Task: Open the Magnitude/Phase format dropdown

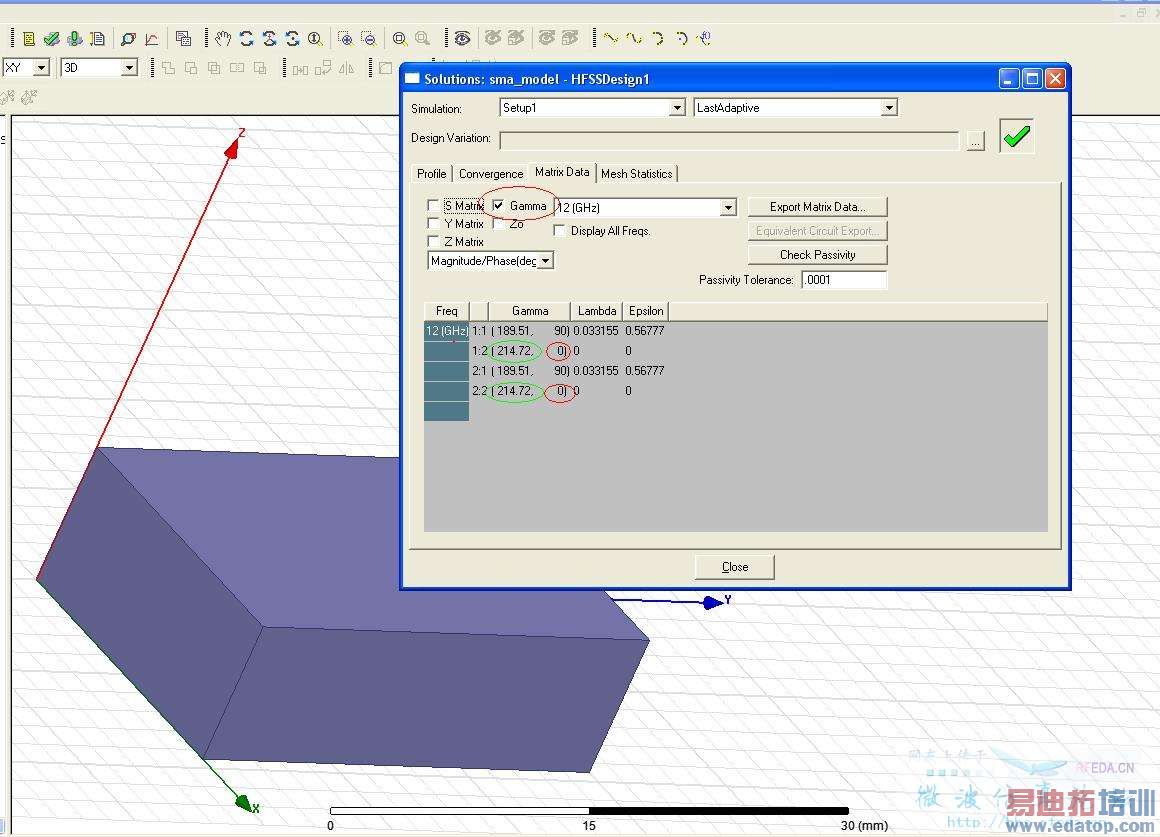Action: click(545, 261)
